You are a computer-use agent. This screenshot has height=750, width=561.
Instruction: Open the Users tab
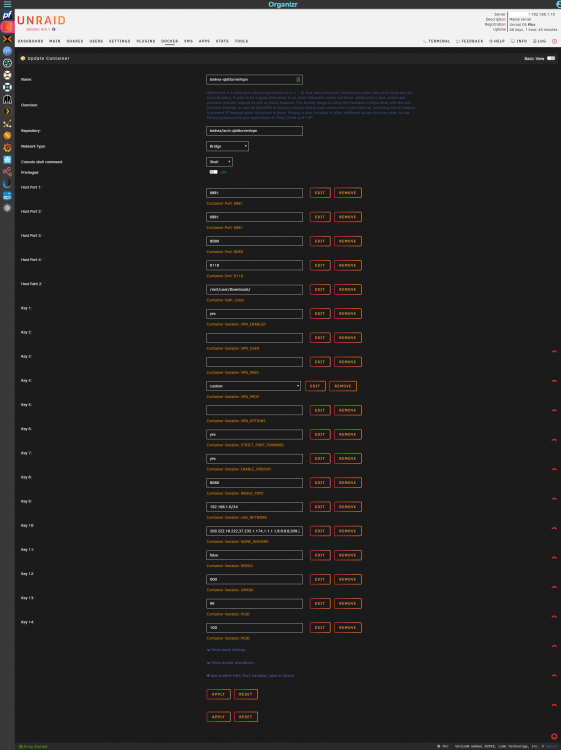(96, 41)
